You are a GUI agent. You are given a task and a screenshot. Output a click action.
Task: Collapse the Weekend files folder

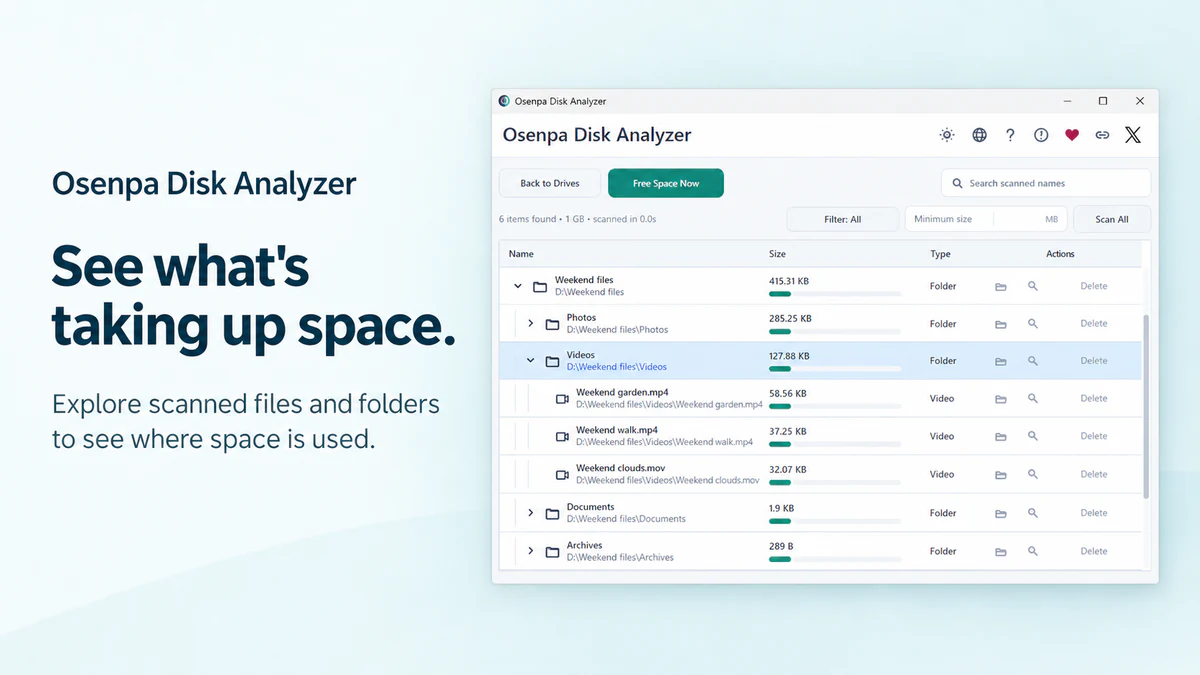[518, 286]
